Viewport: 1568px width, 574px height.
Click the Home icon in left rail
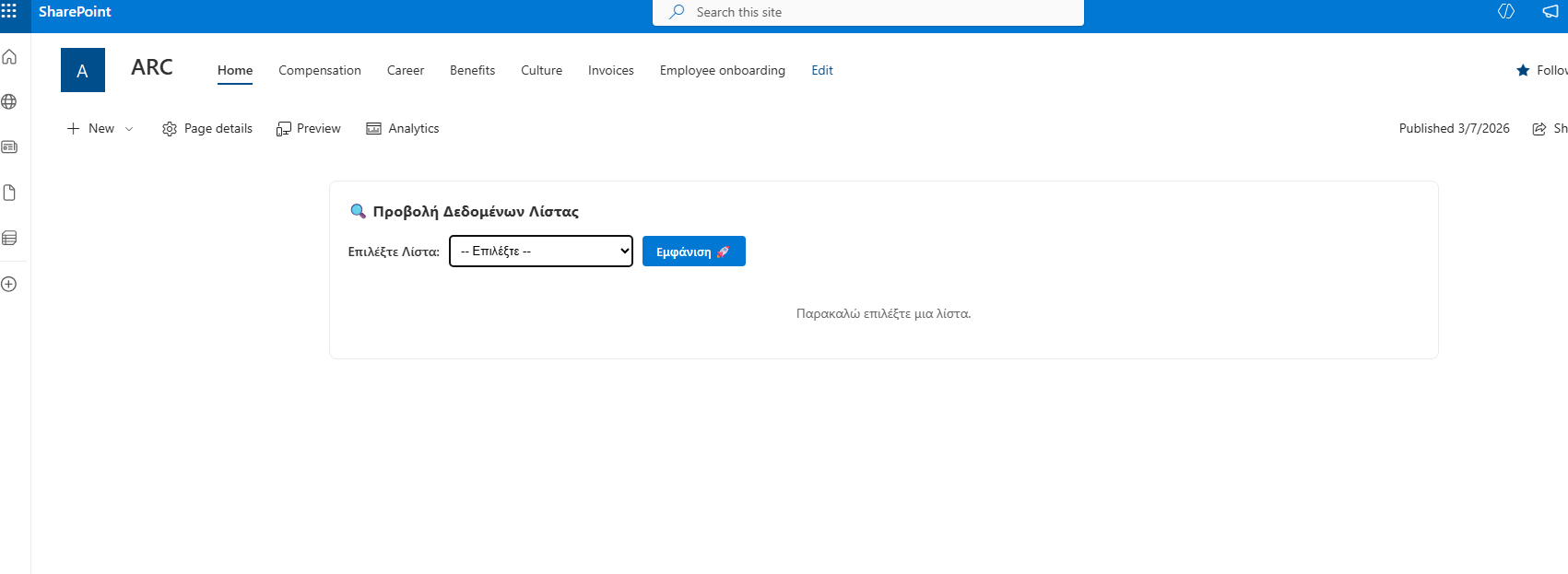click(9, 57)
